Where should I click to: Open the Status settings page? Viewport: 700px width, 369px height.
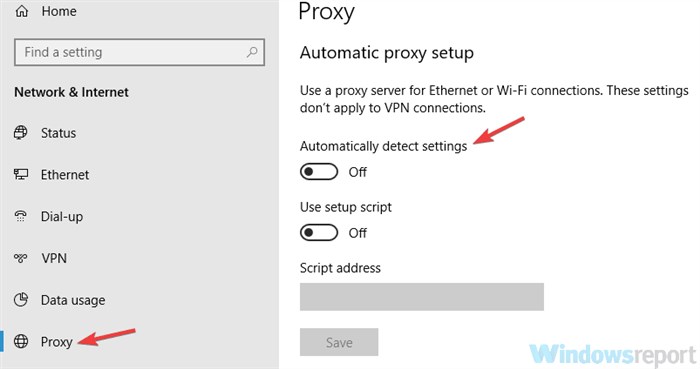point(58,133)
